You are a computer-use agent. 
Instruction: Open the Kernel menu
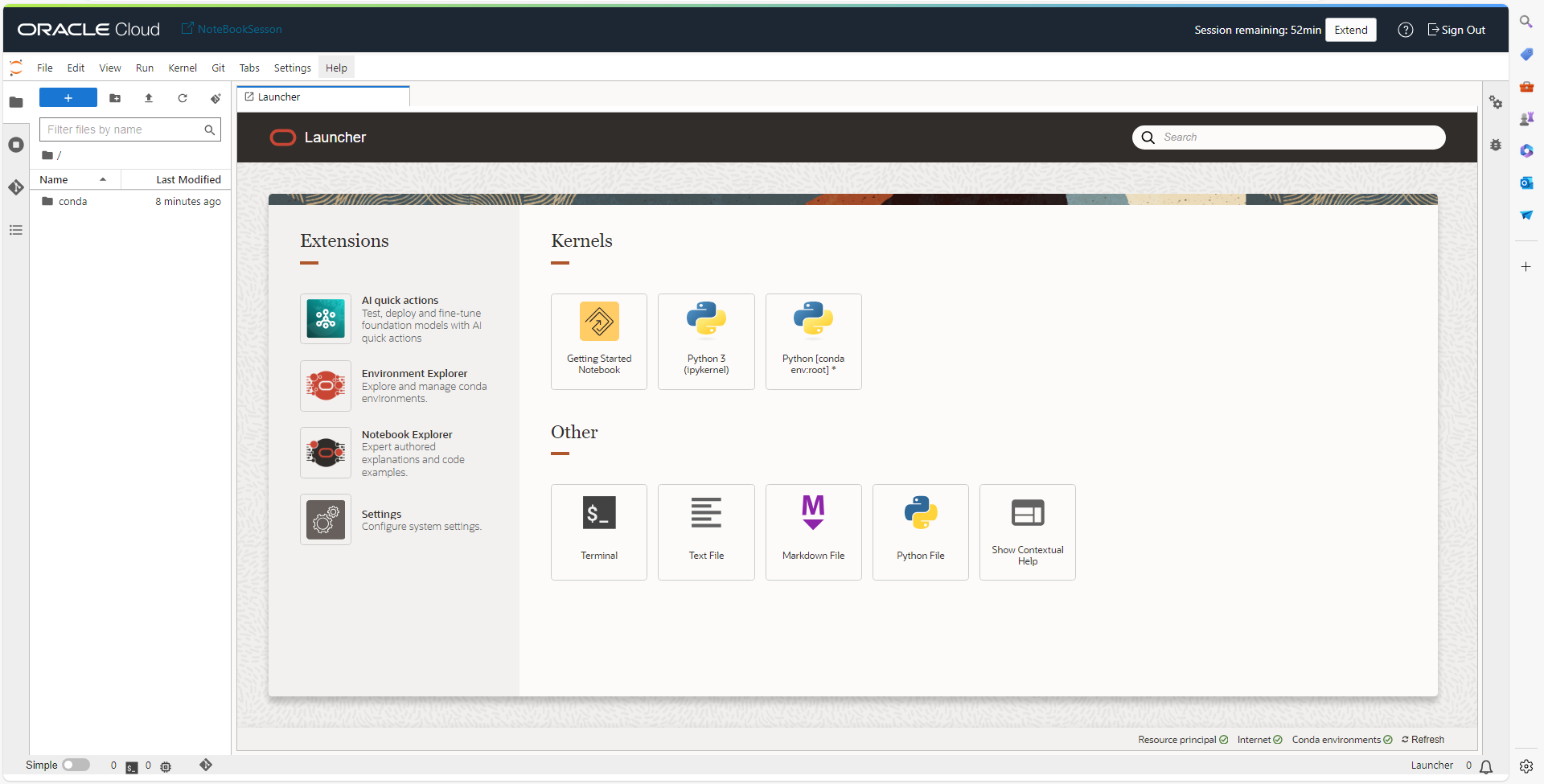[x=183, y=68]
